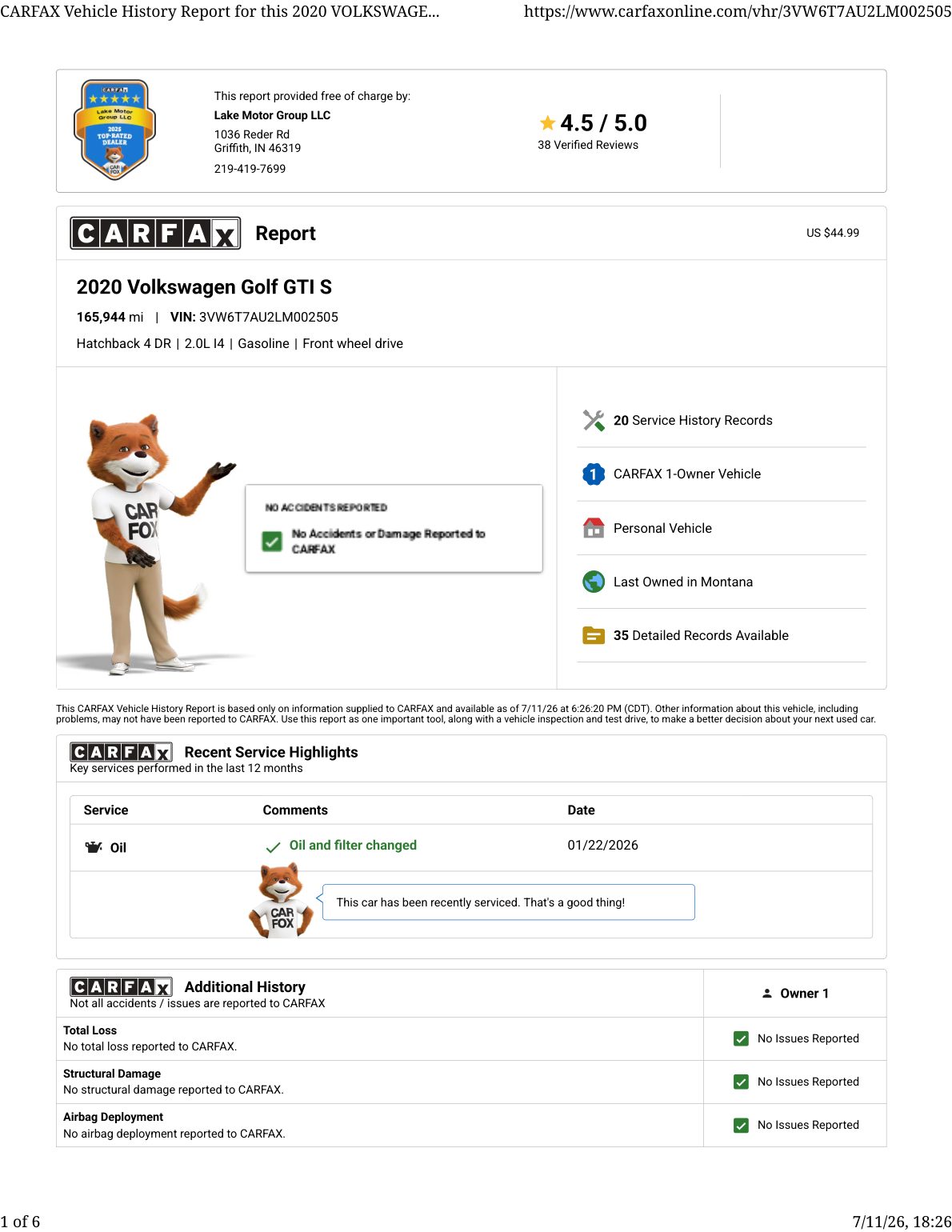Open 20 Service History Records link
The image size is (952, 1232).
(x=693, y=421)
